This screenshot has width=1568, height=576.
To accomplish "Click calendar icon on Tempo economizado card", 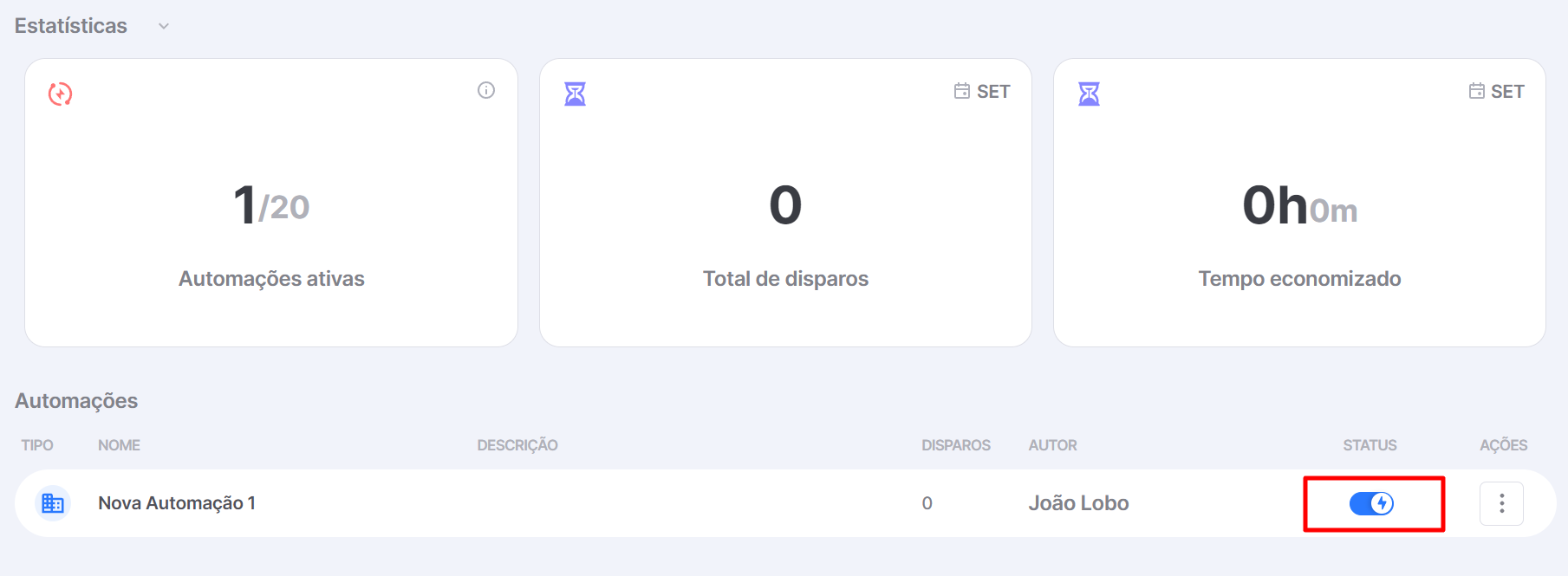I will 1476,91.
